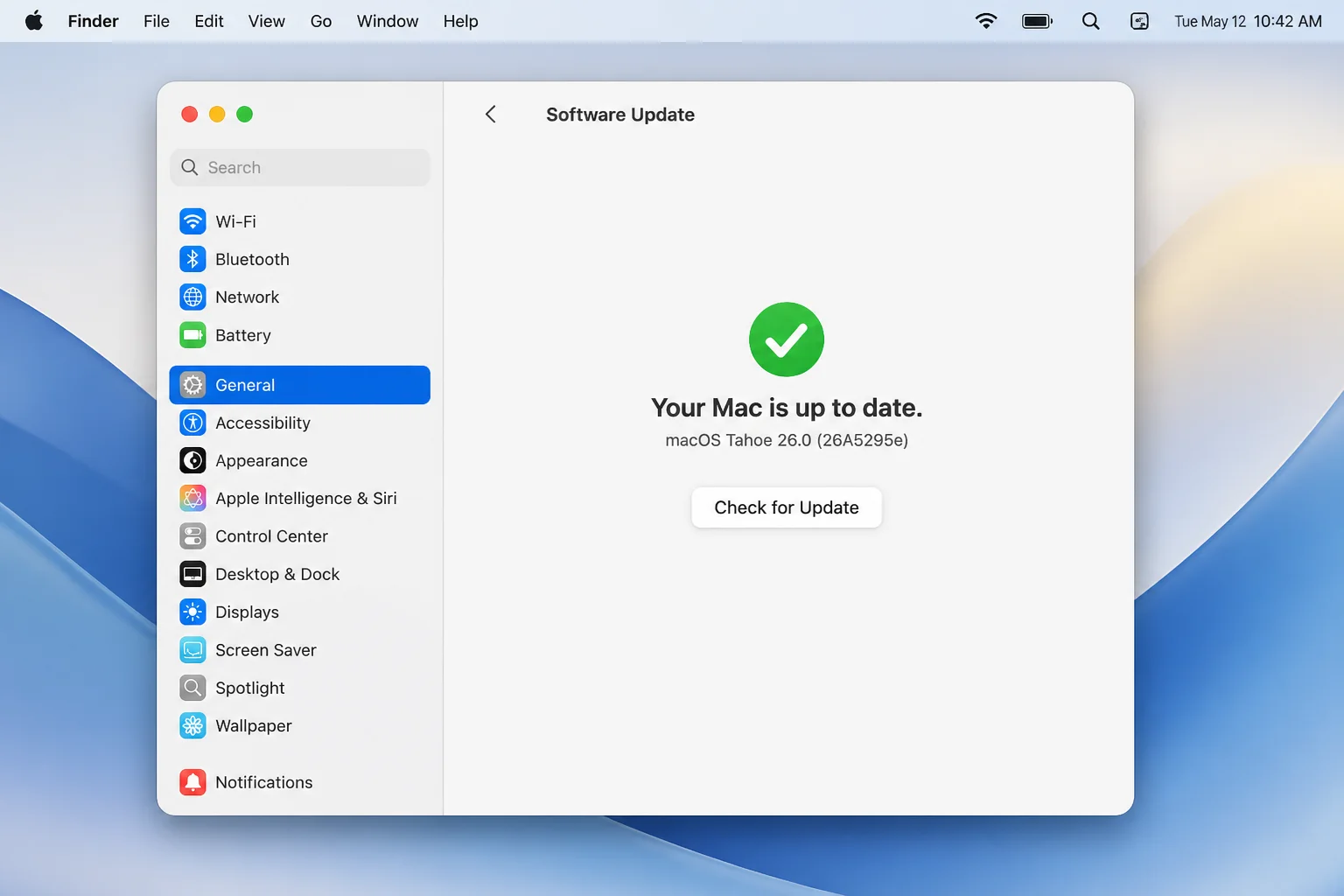Image resolution: width=1344 pixels, height=896 pixels.
Task: Click the Check for Update button
Action: pyautogui.click(x=787, y=507)
